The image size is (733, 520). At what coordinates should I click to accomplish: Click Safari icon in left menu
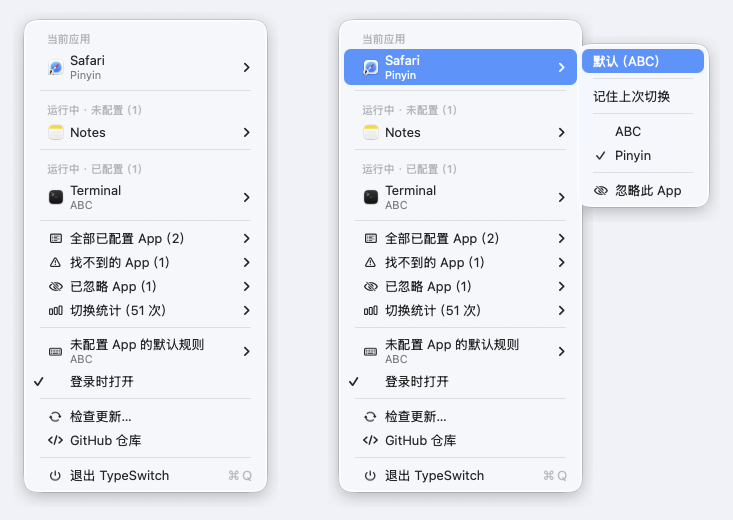click(x=56, y=67)
